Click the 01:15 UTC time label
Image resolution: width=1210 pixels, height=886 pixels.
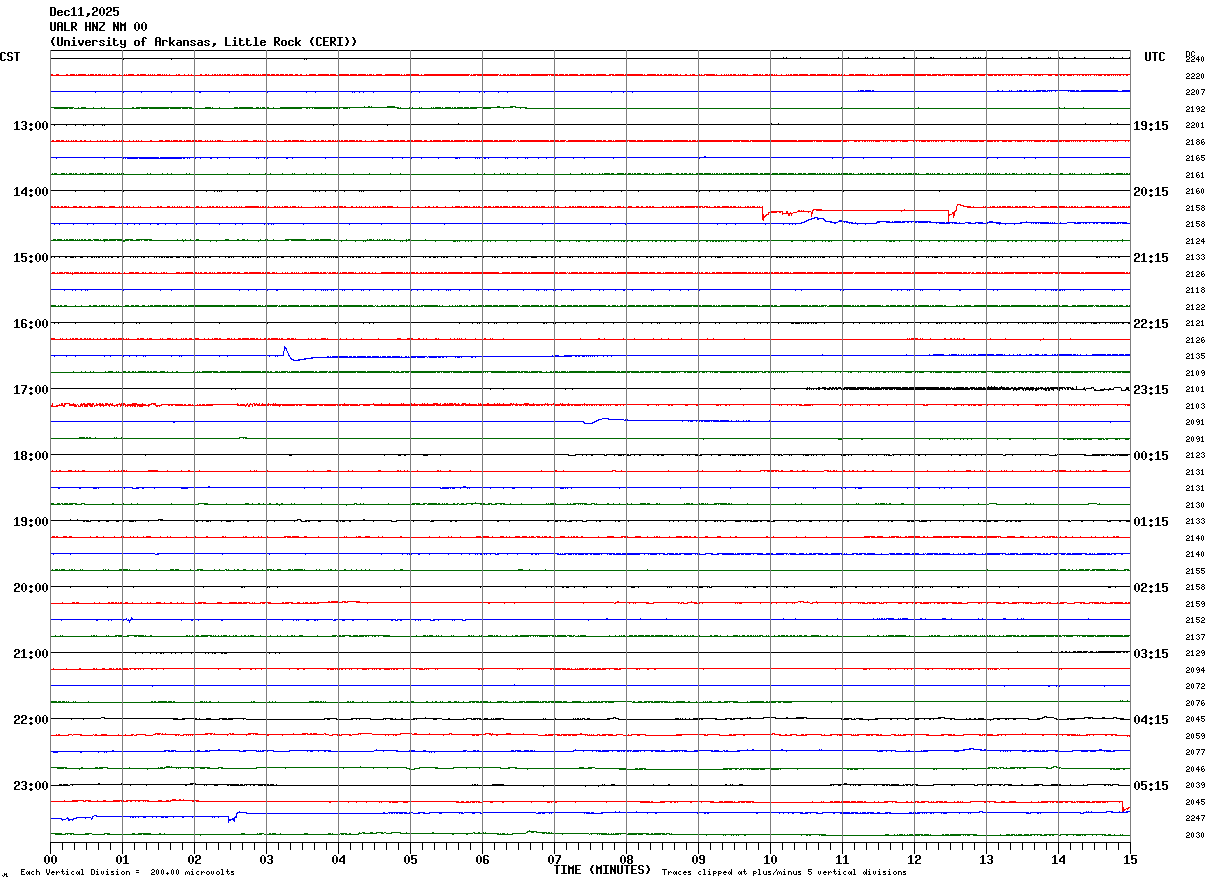point(1151,521)
